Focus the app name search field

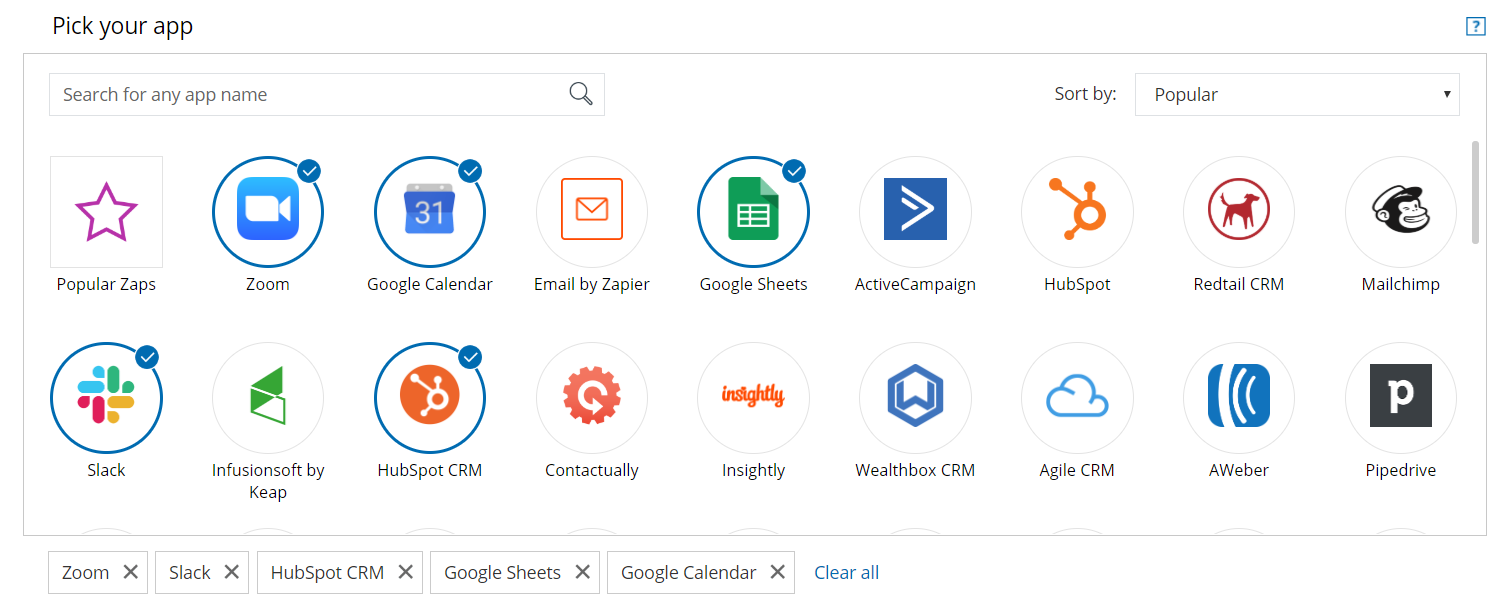pos(305,94)
